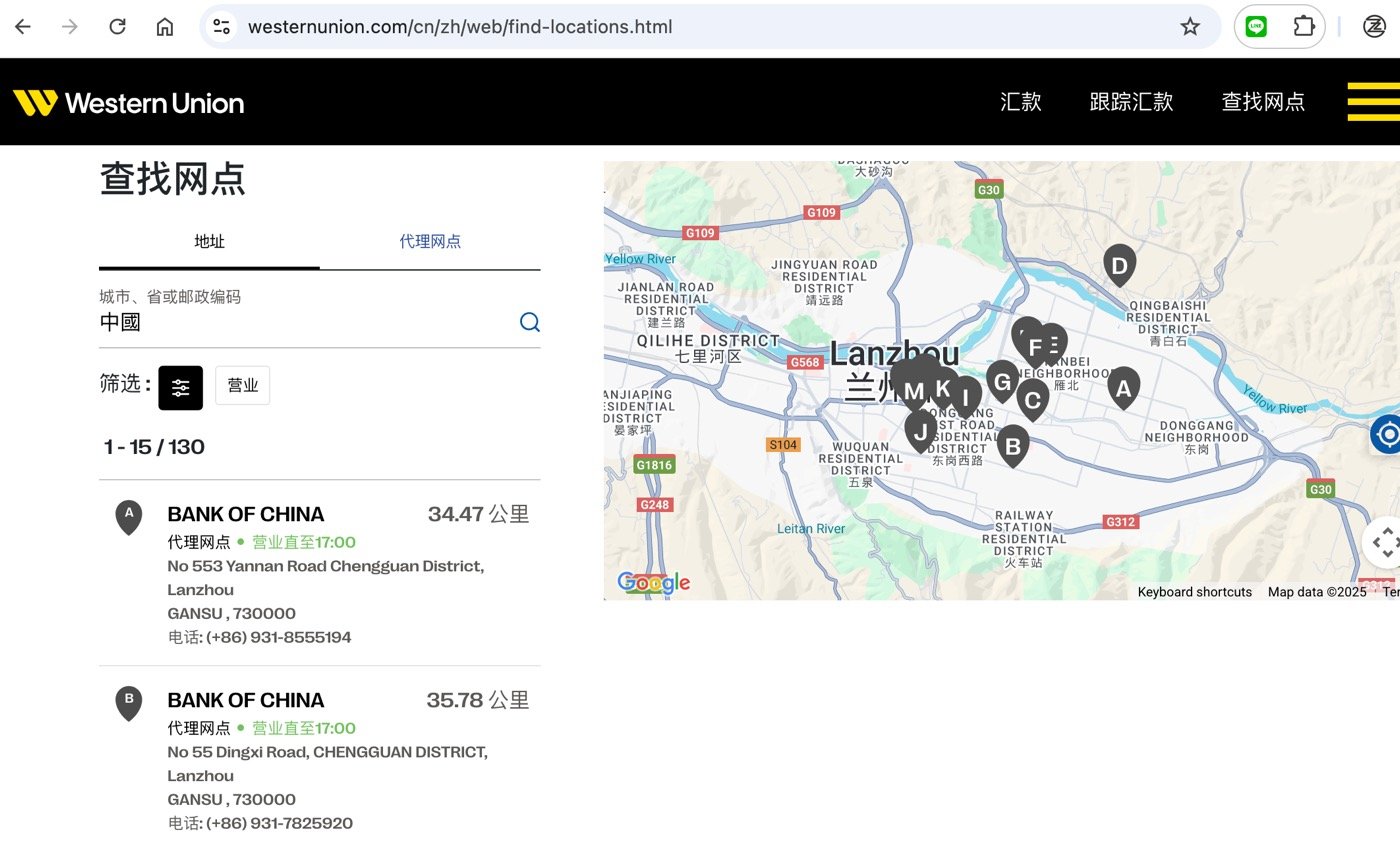Click the Western Union logo
Screen dimensions: 1400x842
(128, 102)
